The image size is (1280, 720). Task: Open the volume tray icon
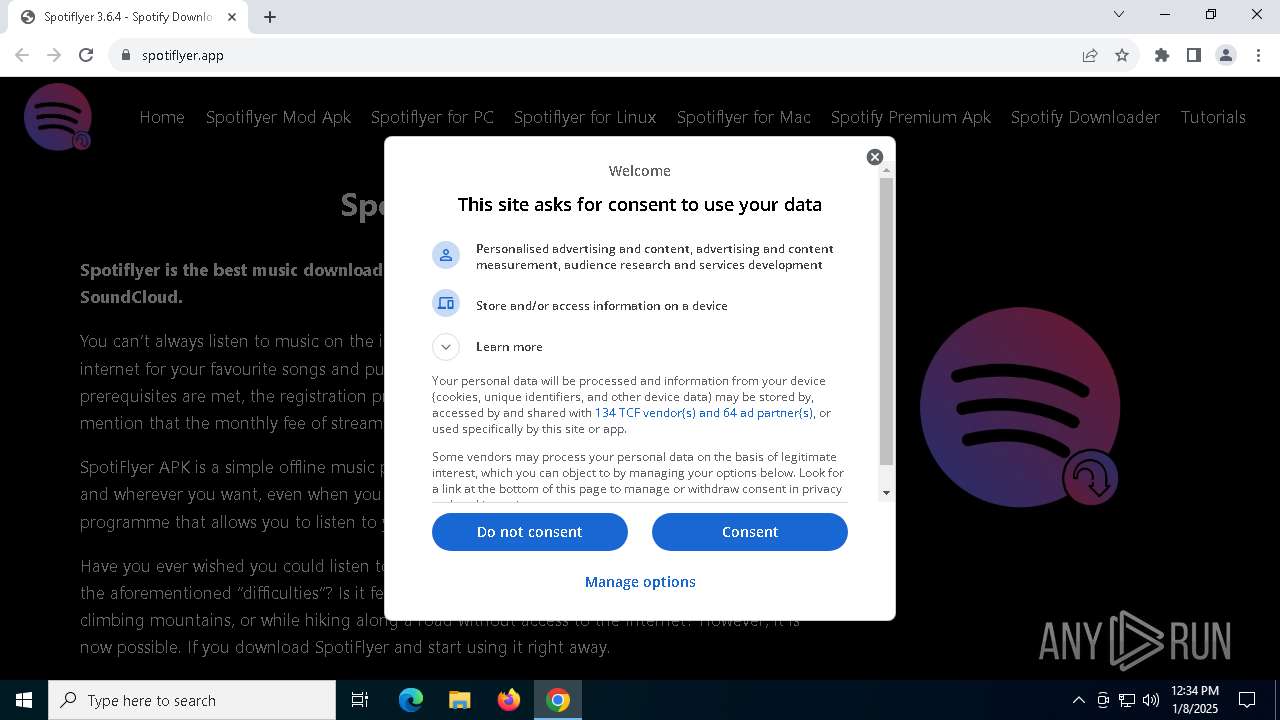(x=1151, y=700)
